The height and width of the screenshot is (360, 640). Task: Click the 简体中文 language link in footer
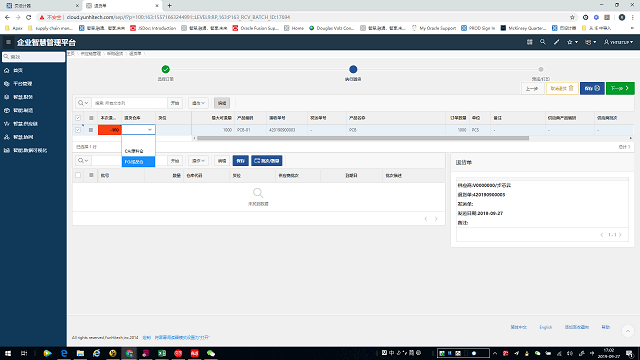pyautogui.click(x=518, y=327)
